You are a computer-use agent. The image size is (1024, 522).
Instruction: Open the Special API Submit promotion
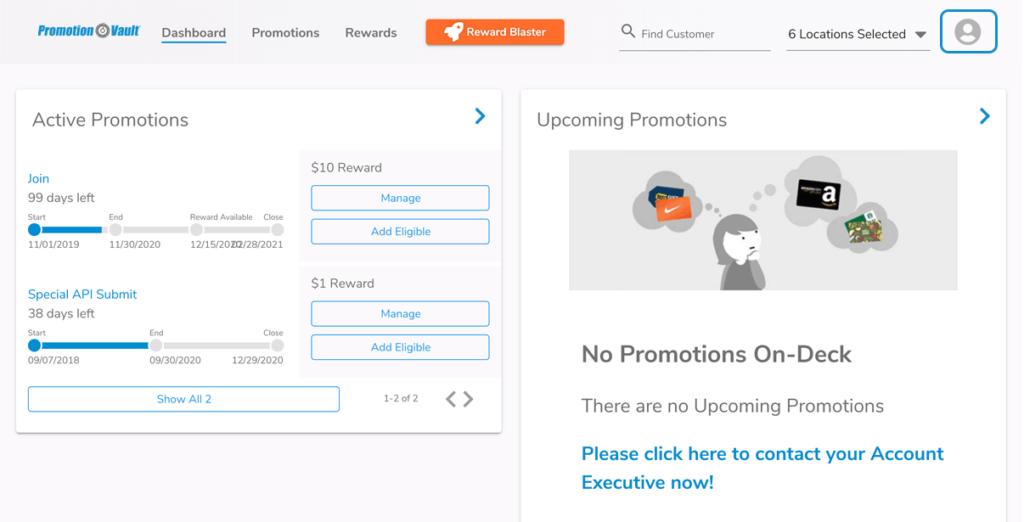tap(82, 294)
